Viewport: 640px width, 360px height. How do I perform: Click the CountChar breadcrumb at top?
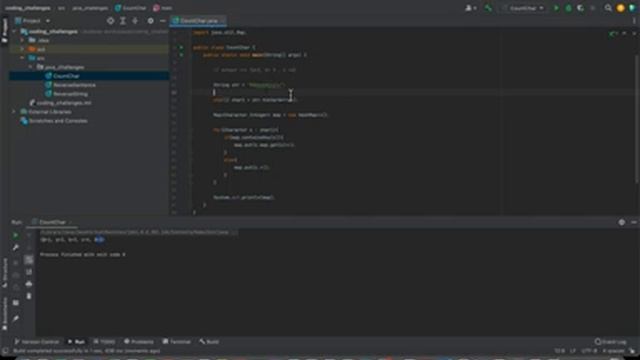[x=131, y=8]
